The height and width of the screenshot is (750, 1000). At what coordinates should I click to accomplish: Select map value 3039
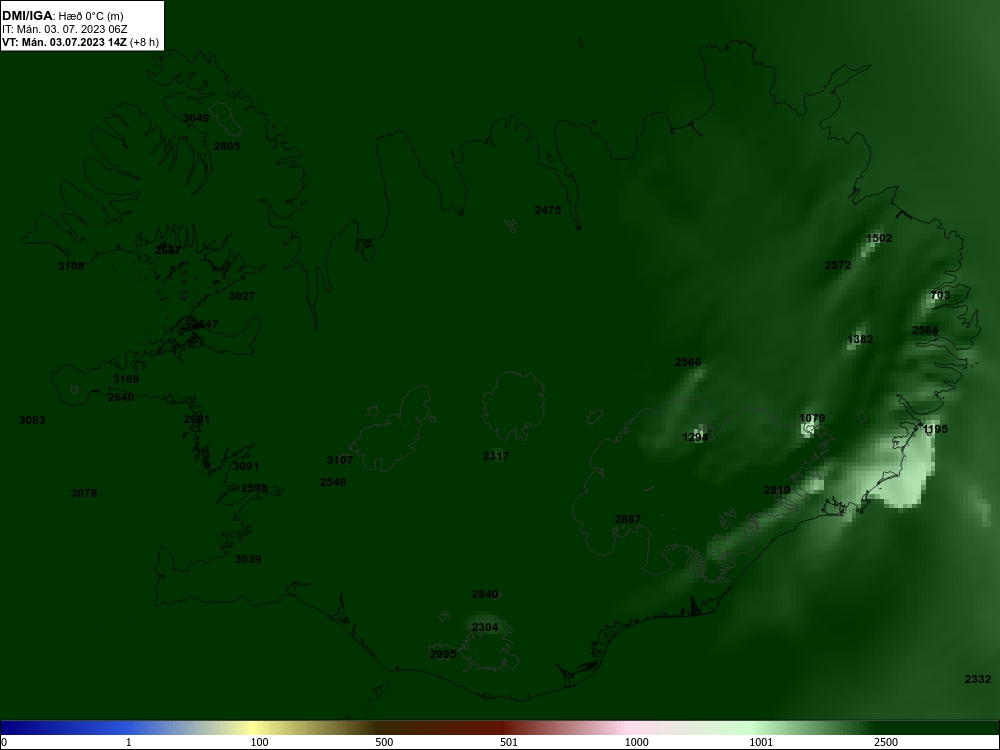coord(248,559)
